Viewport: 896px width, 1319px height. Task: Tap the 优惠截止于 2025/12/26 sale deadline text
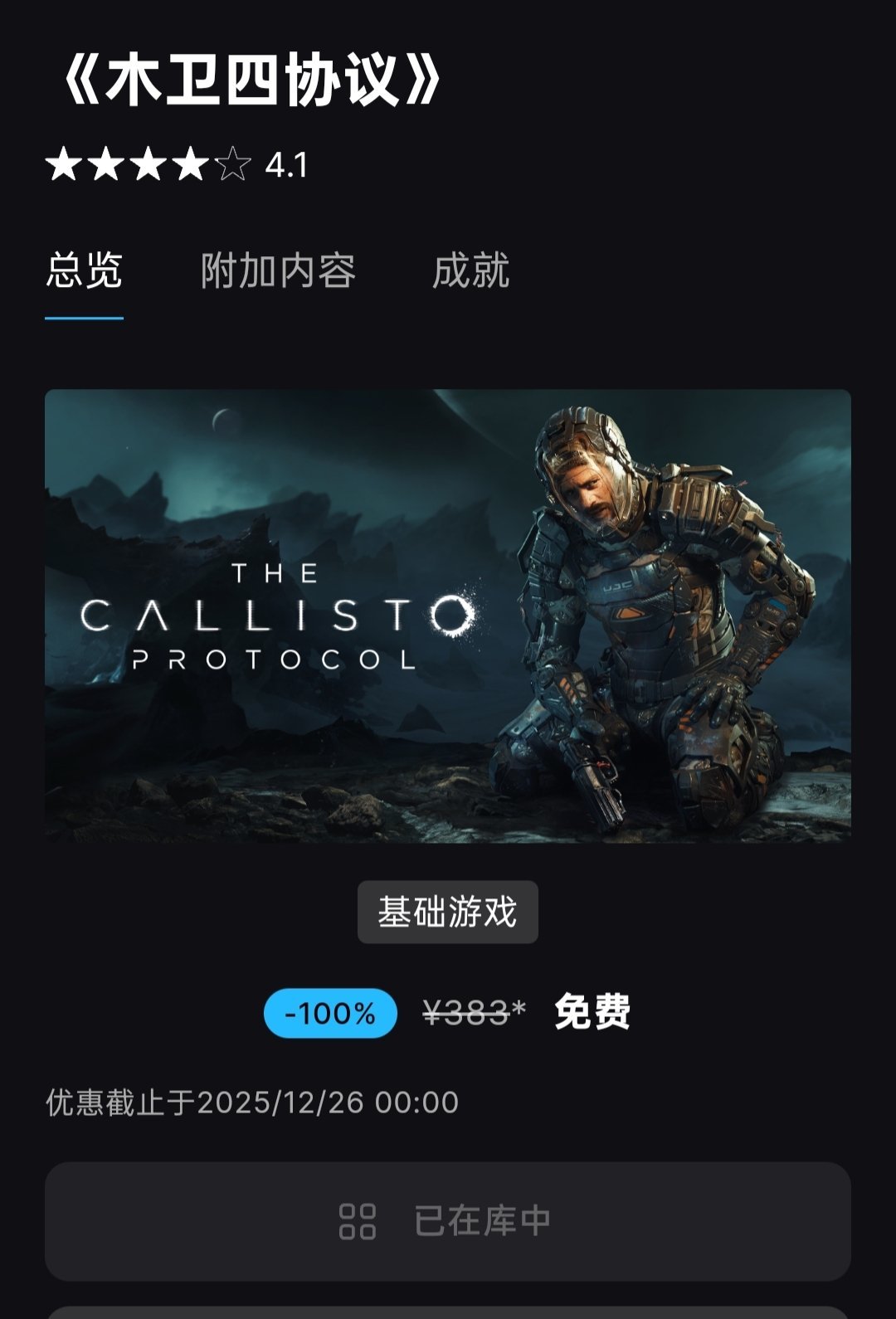click(252, 1102)
